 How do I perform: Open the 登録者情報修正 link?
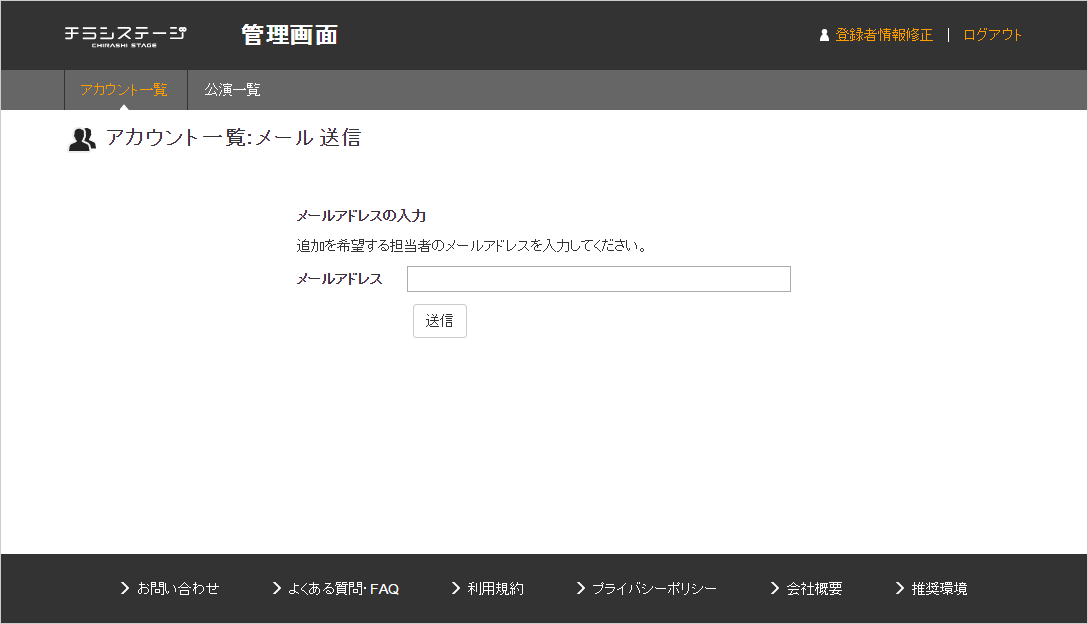click(x=884, y=35)
